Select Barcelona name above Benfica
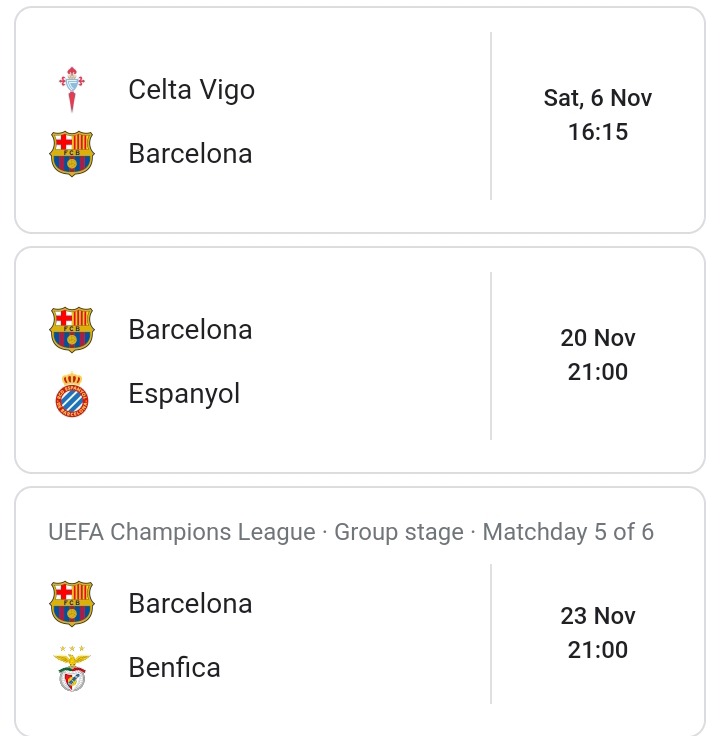 (x=190, y=604)
